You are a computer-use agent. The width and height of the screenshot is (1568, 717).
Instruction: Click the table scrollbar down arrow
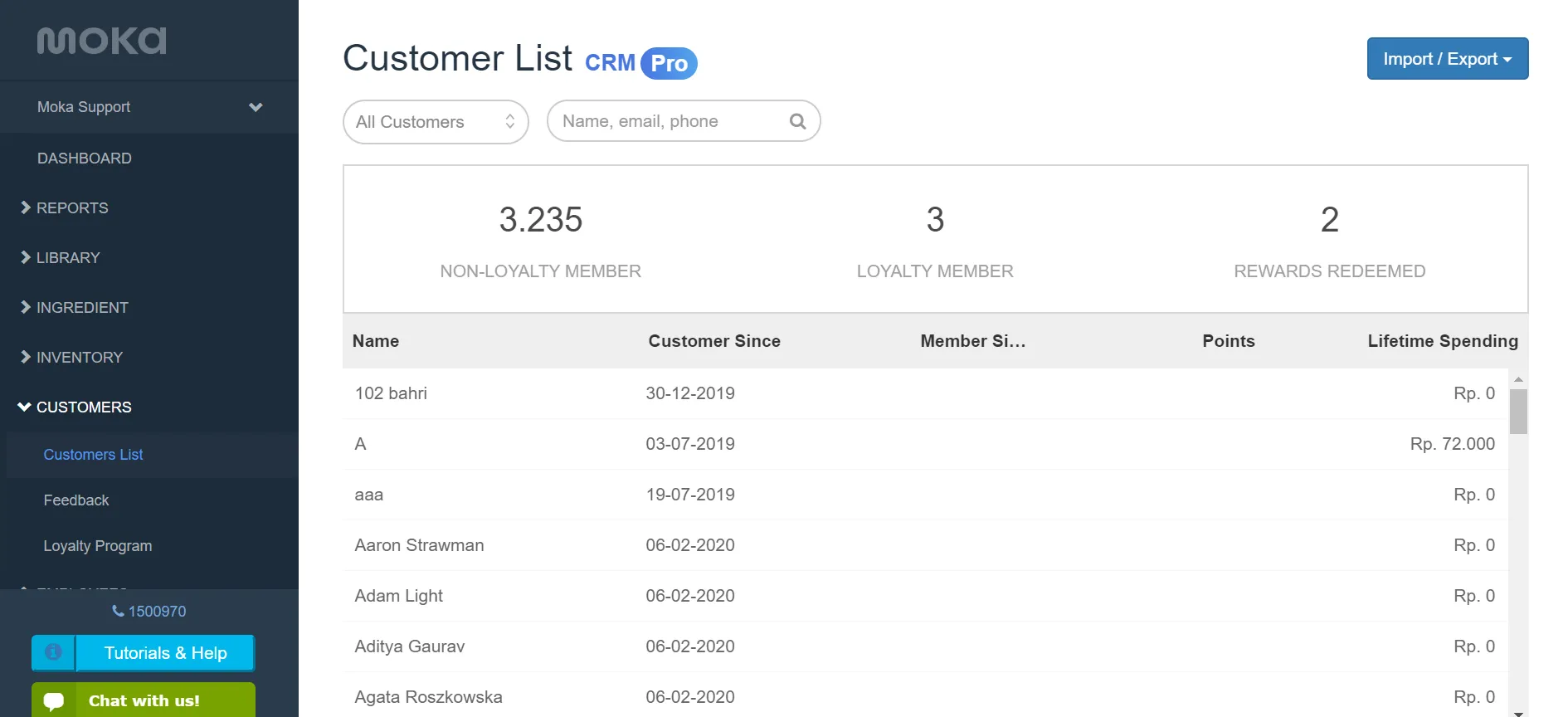pyautogui.click(x=1518, y=712)
